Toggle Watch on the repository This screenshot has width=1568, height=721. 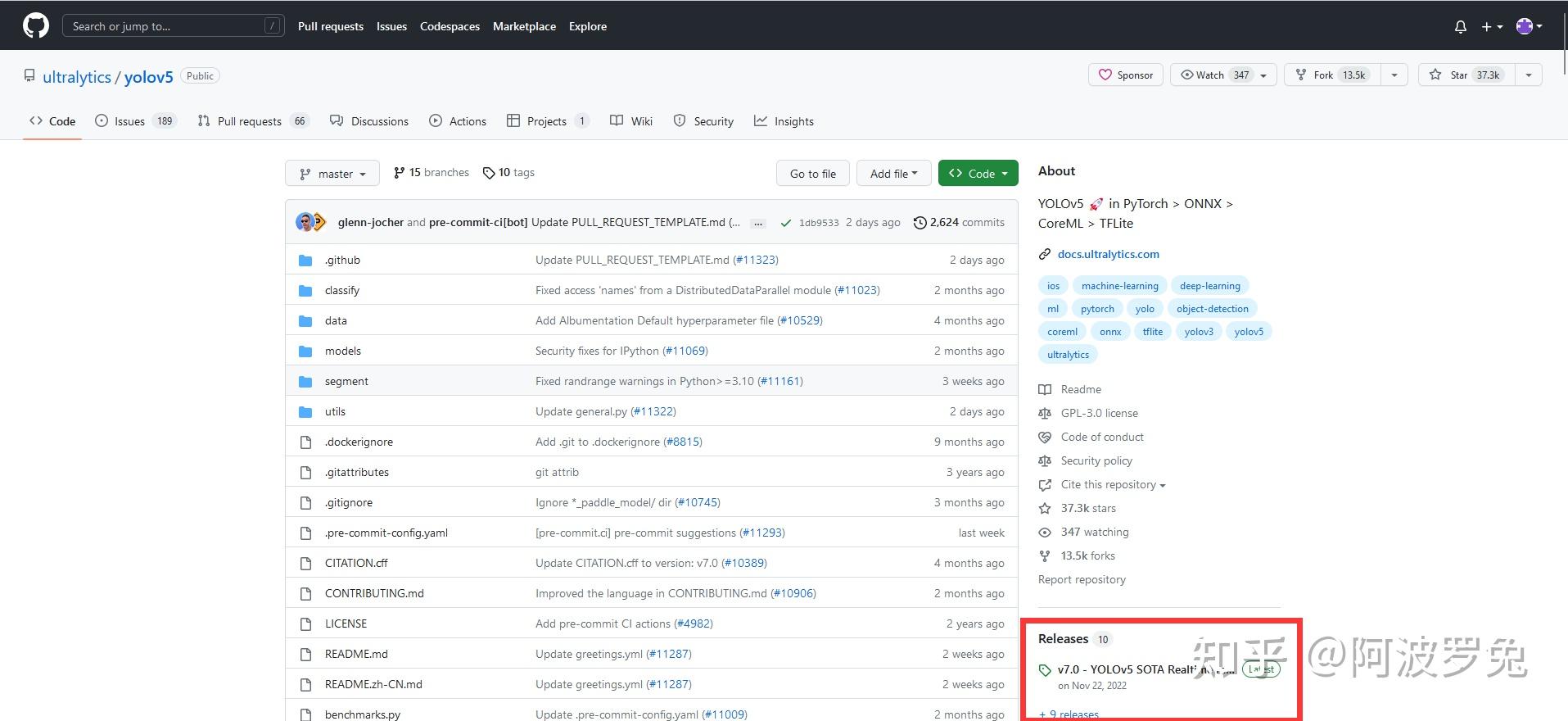click(x=1214, y=75)
